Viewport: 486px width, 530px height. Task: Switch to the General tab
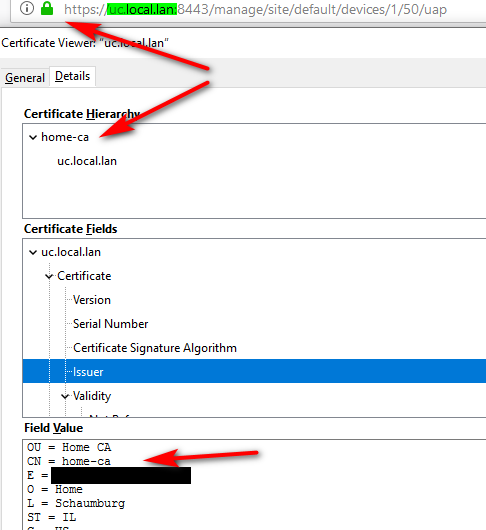pyautogui.click(x=25, y=78)
